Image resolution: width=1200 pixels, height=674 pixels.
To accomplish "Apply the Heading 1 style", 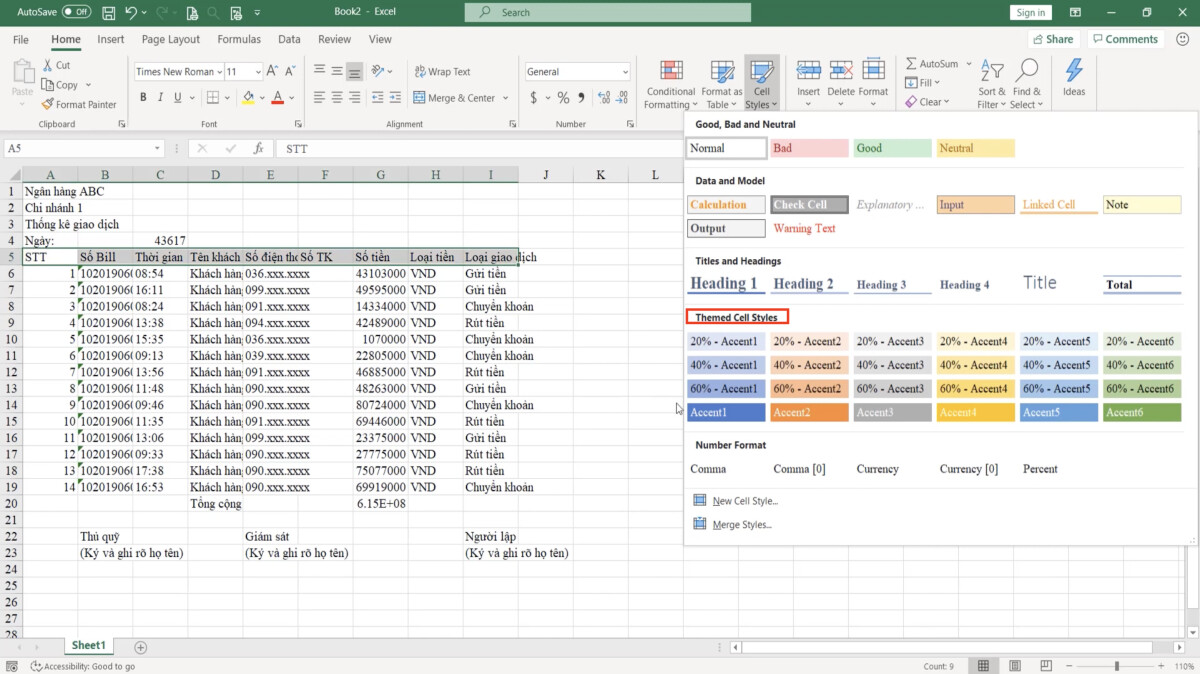I will pyautogui.click(x=725, y=283).
